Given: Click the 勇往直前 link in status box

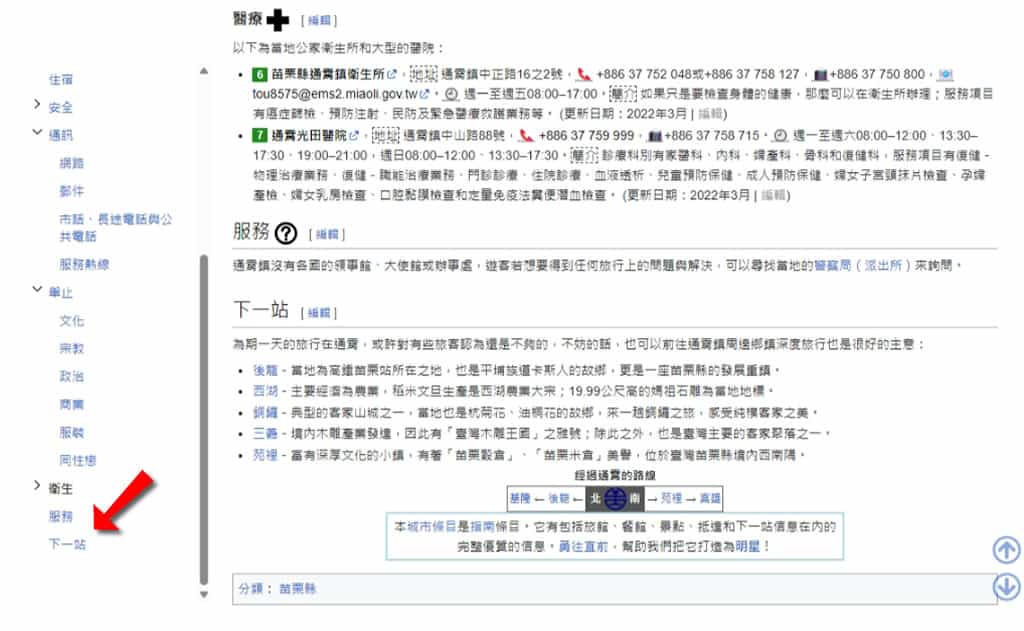Looking at the screenshot, I should pos(583,546).
